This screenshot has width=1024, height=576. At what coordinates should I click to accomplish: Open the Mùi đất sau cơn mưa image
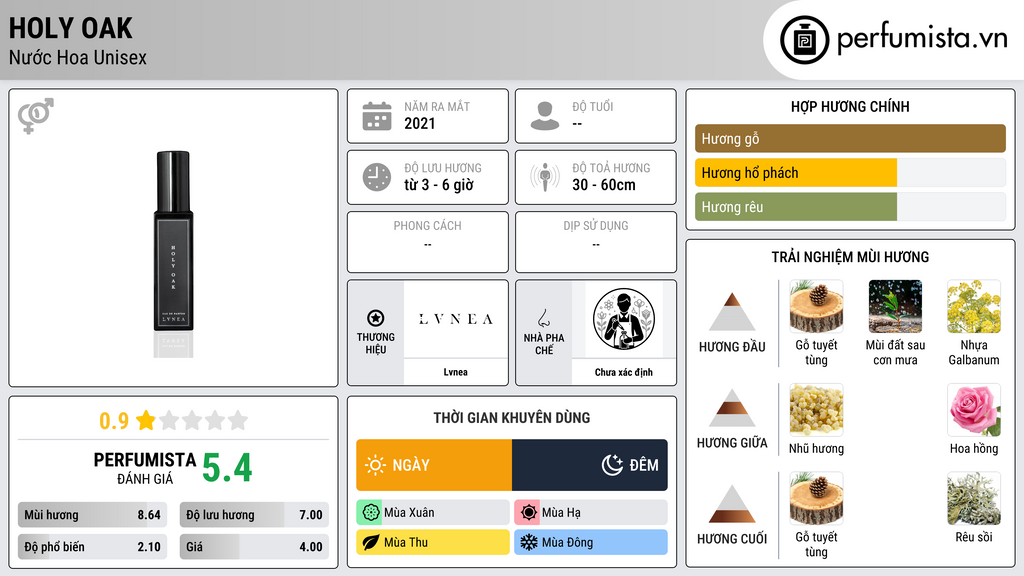click(895, 306)
